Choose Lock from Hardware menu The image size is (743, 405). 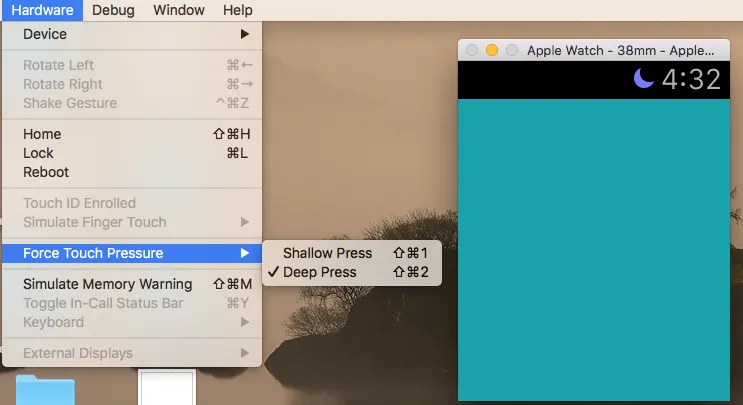pos(132,153)
